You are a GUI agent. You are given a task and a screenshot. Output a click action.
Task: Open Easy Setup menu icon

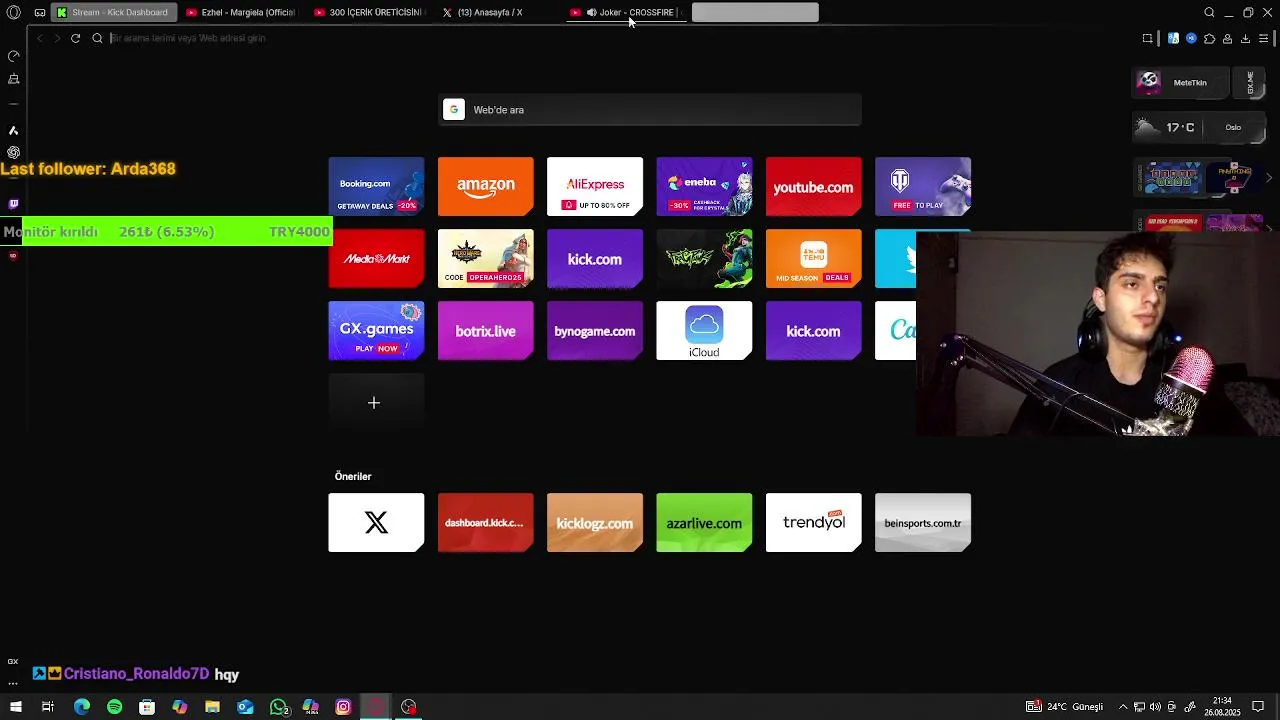(1264, 39)
